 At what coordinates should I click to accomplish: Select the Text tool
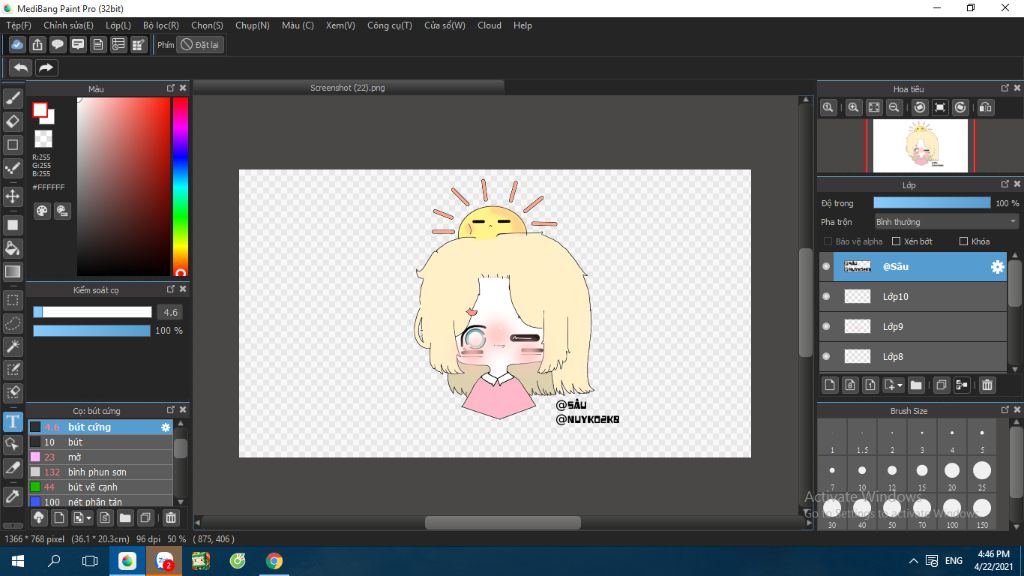(x=12, y=422)
